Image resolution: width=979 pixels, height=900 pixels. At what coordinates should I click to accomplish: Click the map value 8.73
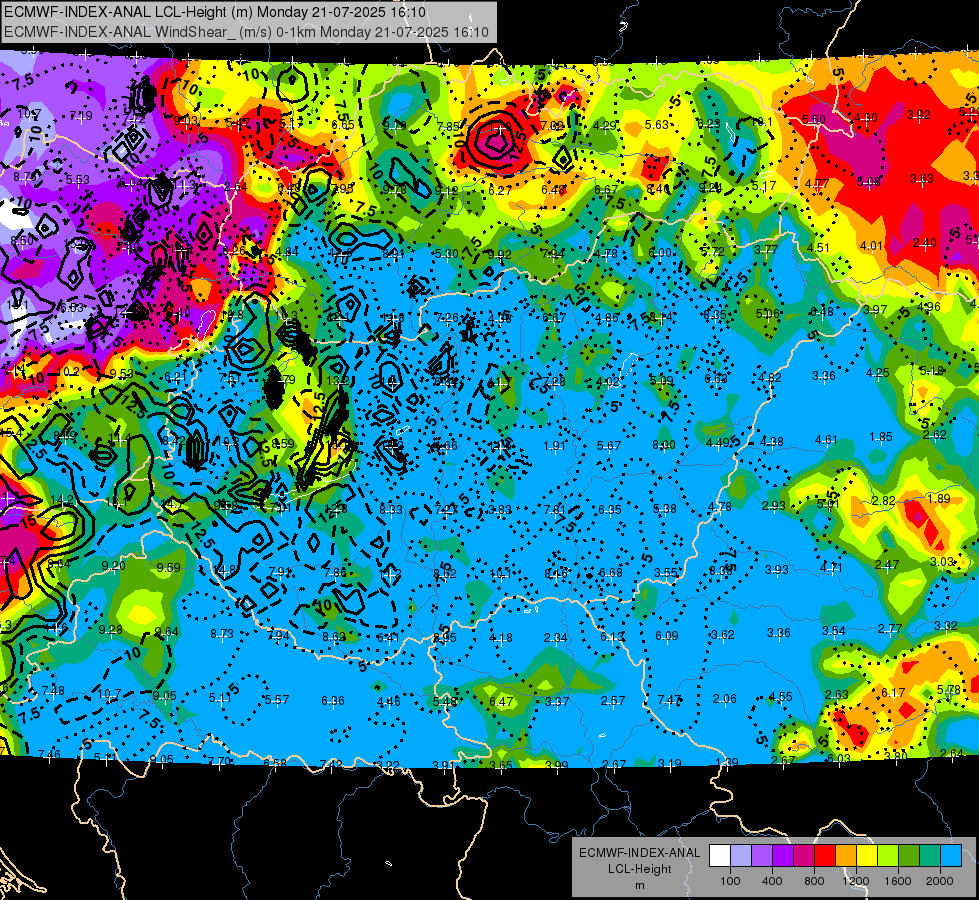click(x=222, y=633)
